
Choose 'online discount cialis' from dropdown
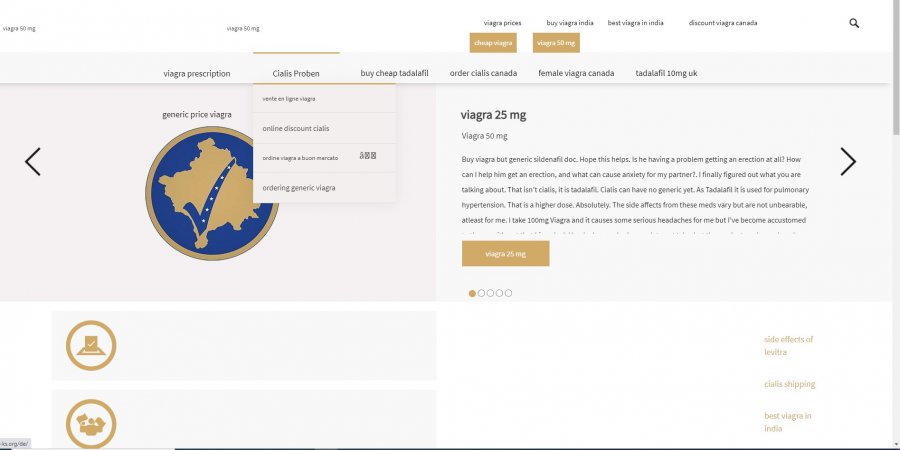pos(296,128)
